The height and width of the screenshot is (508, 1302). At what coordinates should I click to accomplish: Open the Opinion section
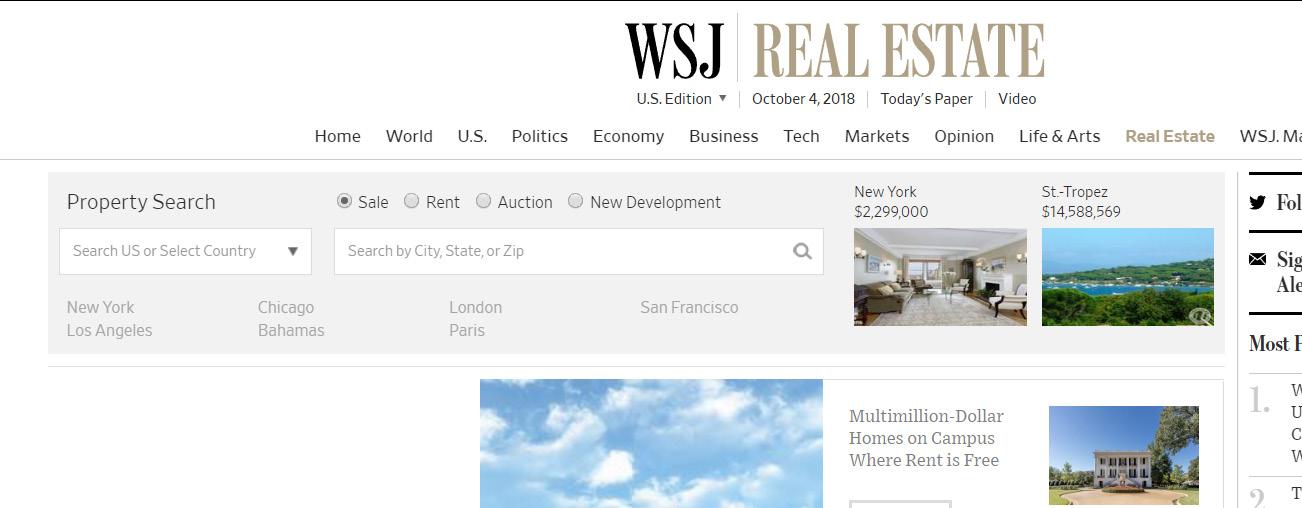click(x=964, y=136)
